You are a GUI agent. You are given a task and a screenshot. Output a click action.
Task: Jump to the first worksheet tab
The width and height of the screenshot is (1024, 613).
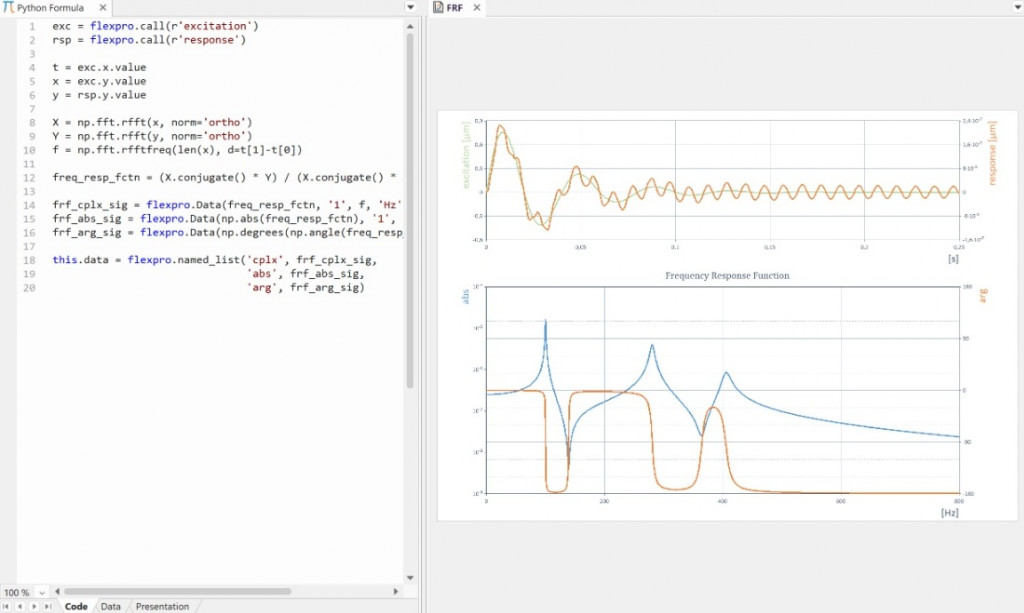pos(6,606)
